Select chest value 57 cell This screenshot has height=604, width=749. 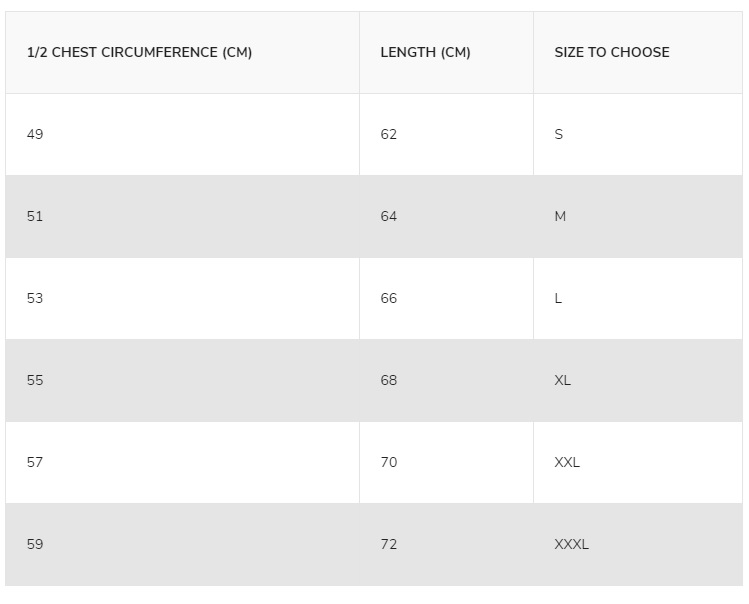coord(182,463)
